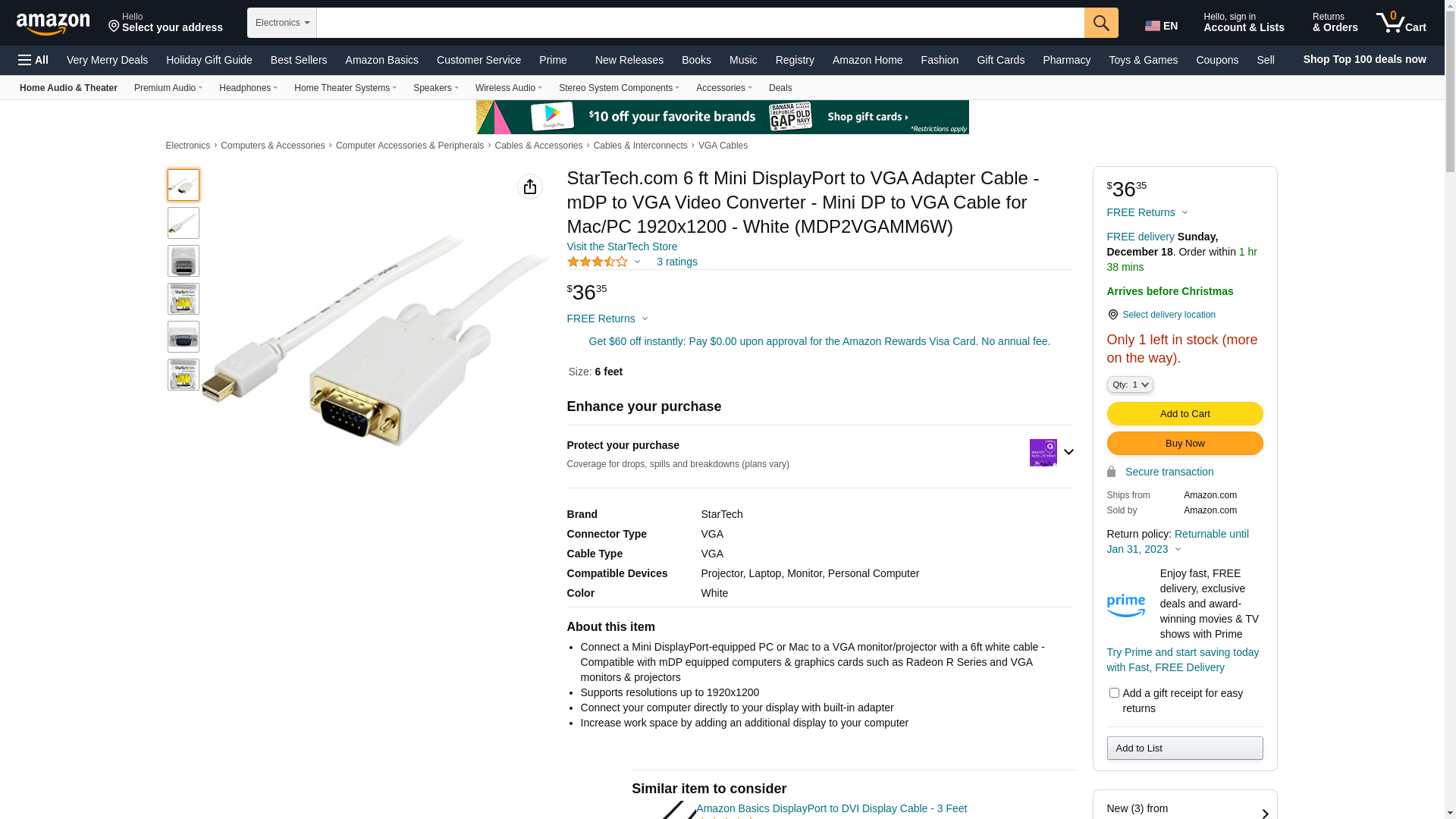Click the language flag EN selector
This screenshot has height=819, width=1456.
tap(1161, 26)
